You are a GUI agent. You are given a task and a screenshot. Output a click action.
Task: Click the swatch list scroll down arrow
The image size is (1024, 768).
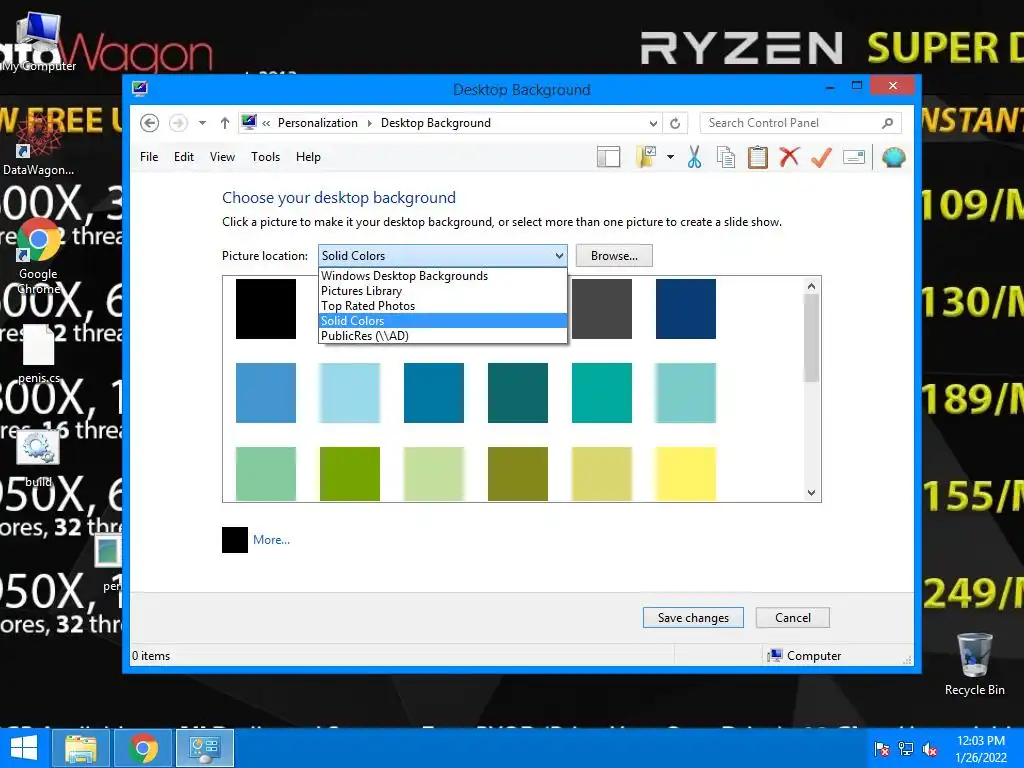click(811, 493)
